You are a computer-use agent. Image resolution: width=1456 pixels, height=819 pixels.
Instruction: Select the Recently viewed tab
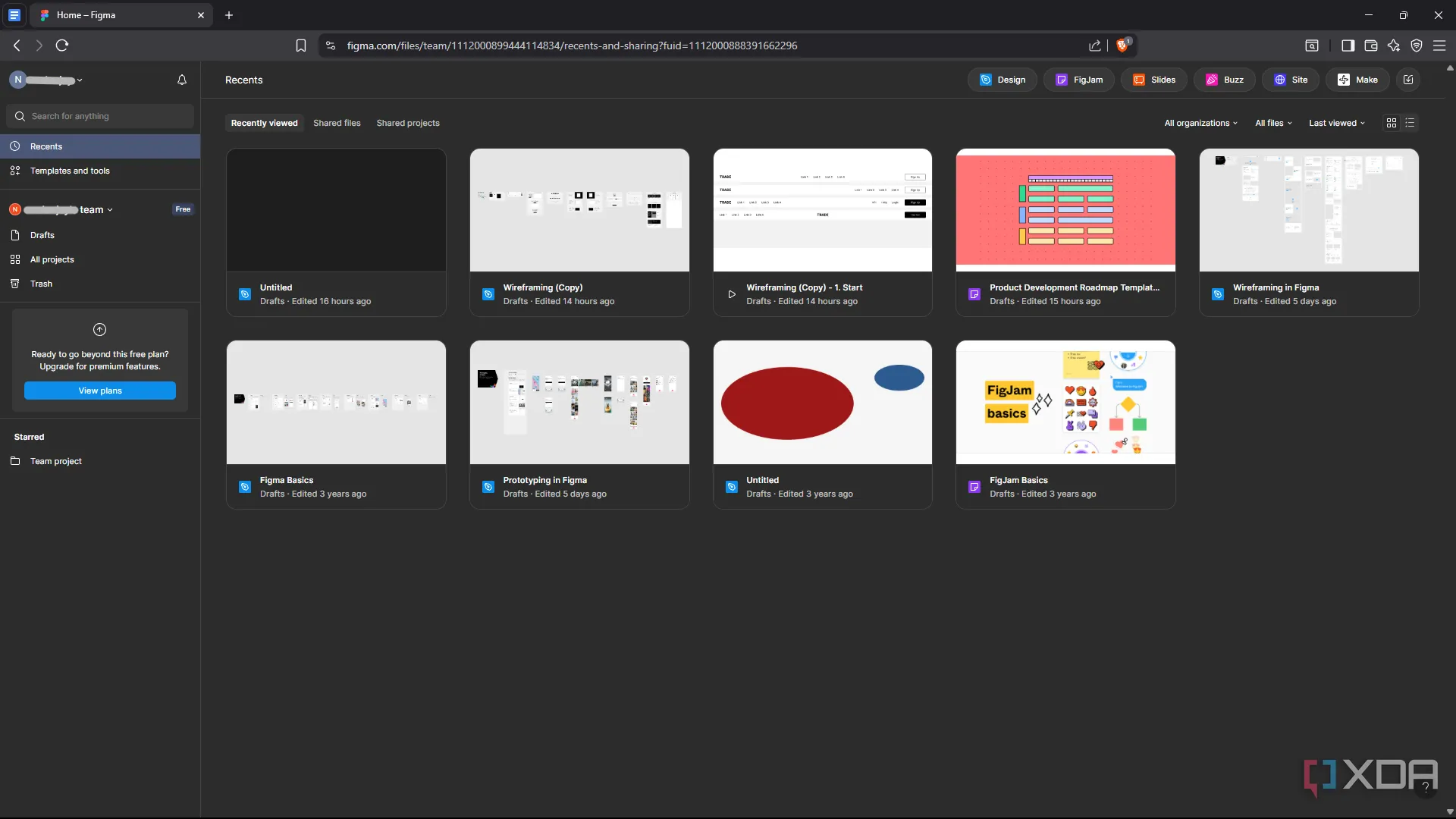click(265, 123)
